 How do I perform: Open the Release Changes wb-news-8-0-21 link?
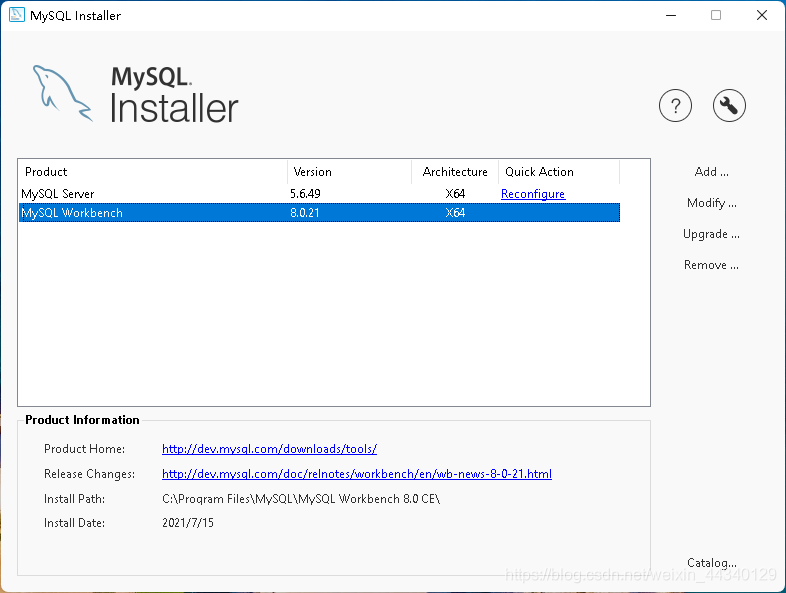(x=357, y=474)
